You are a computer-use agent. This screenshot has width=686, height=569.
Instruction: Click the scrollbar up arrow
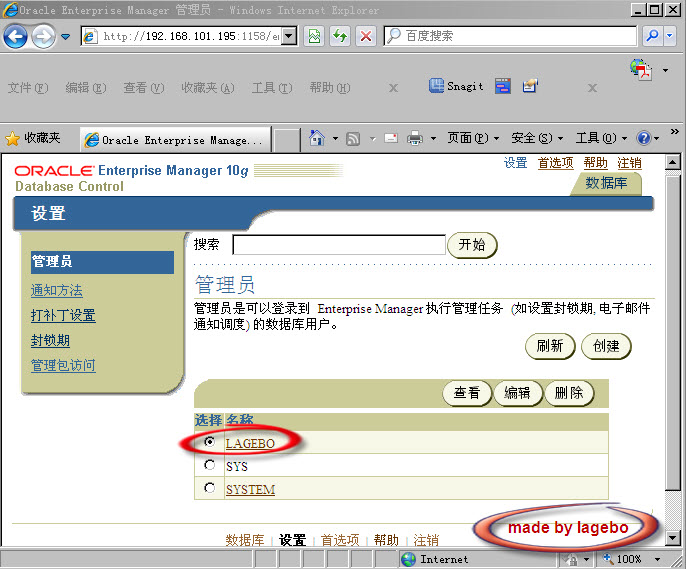tap(672, 163)
